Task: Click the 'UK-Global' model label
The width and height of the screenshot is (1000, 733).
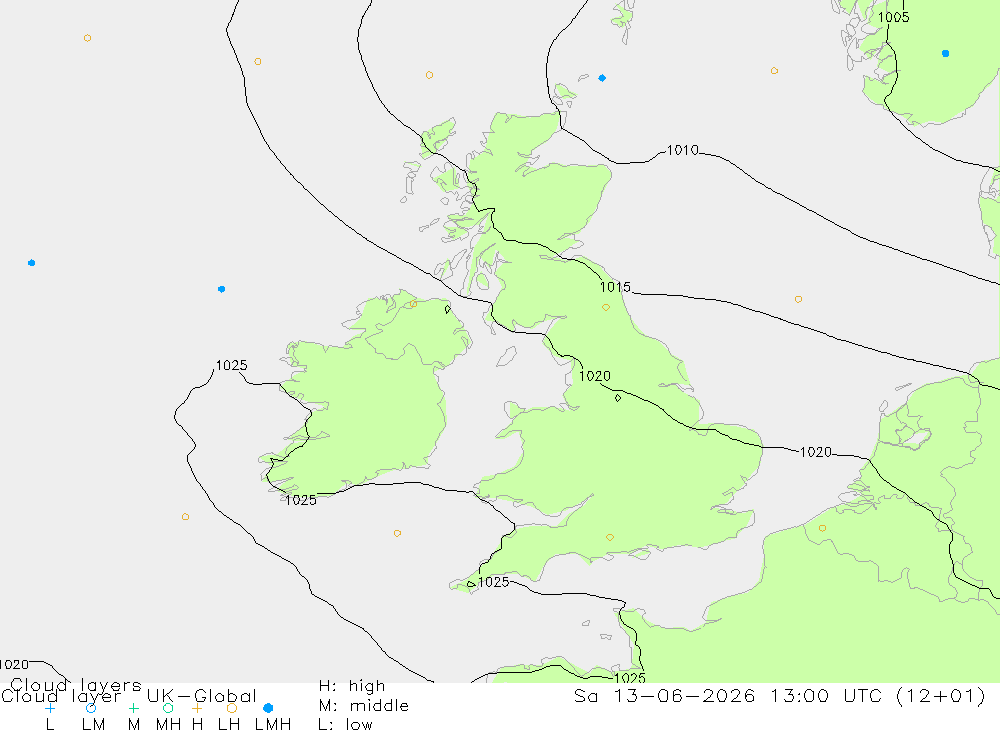Action: tap(202, 695)
